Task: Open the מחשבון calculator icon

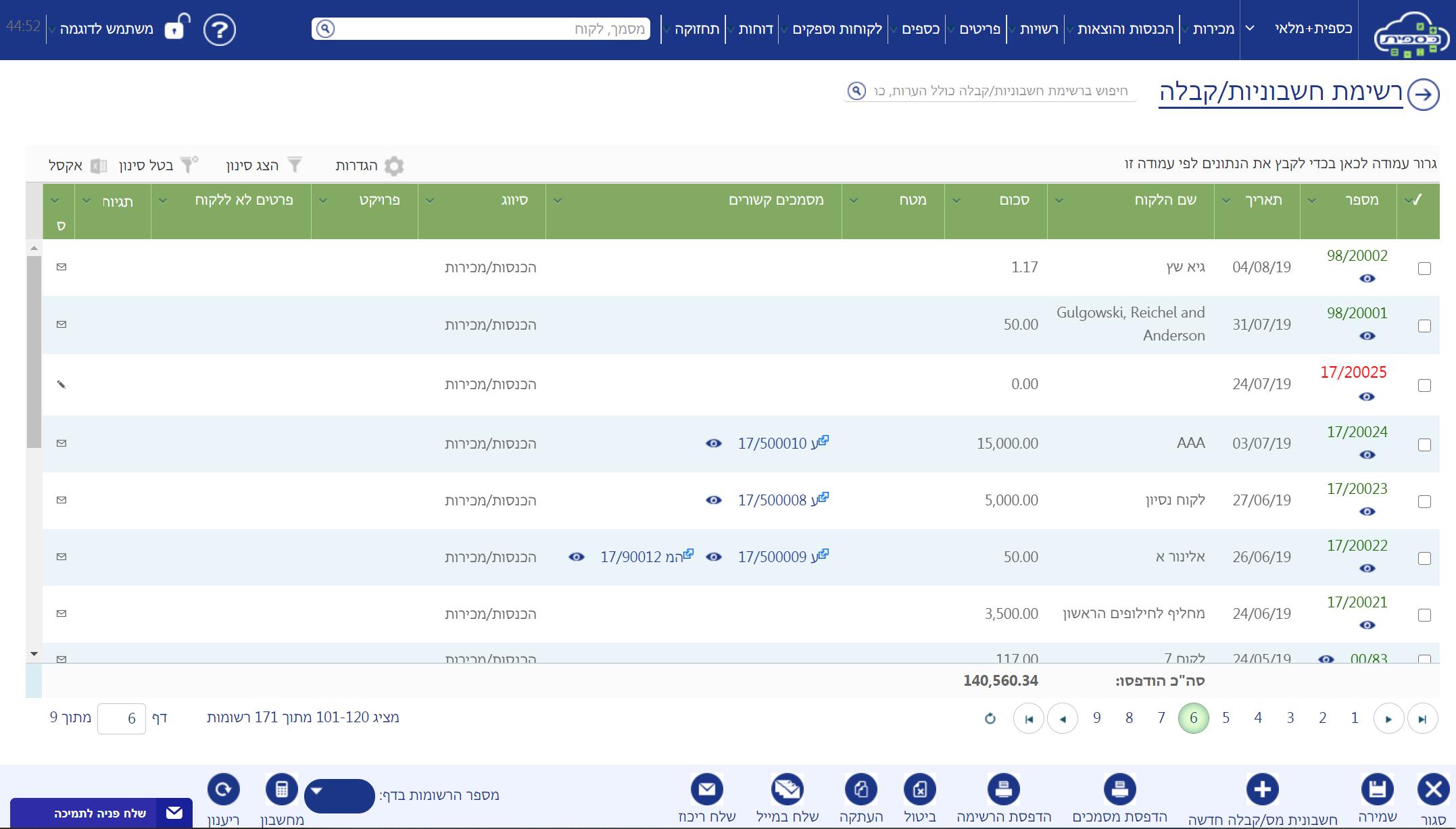Action: pyautogui.click(x=282, y=789)
